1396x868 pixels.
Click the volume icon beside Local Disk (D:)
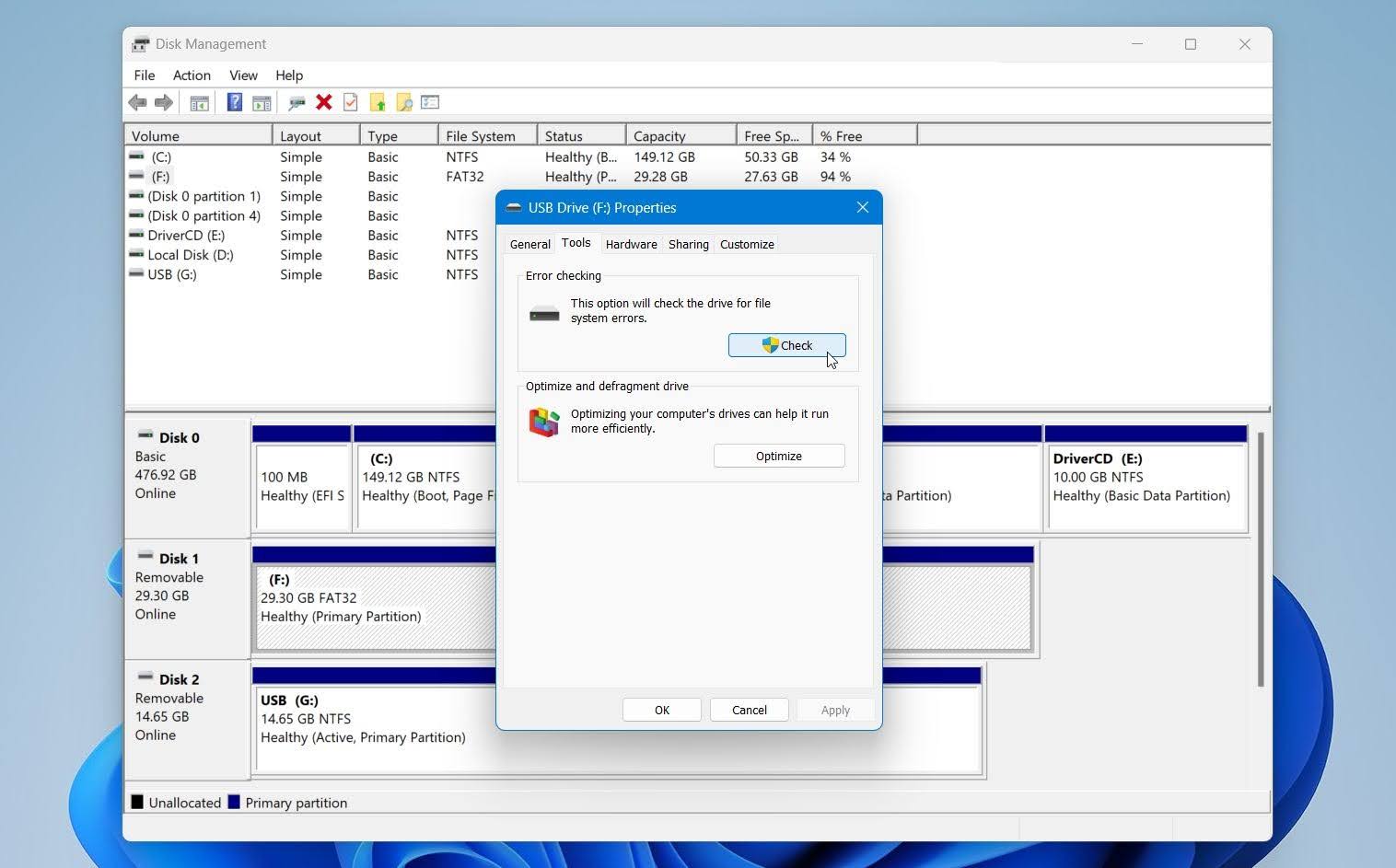tap(136, 254)
